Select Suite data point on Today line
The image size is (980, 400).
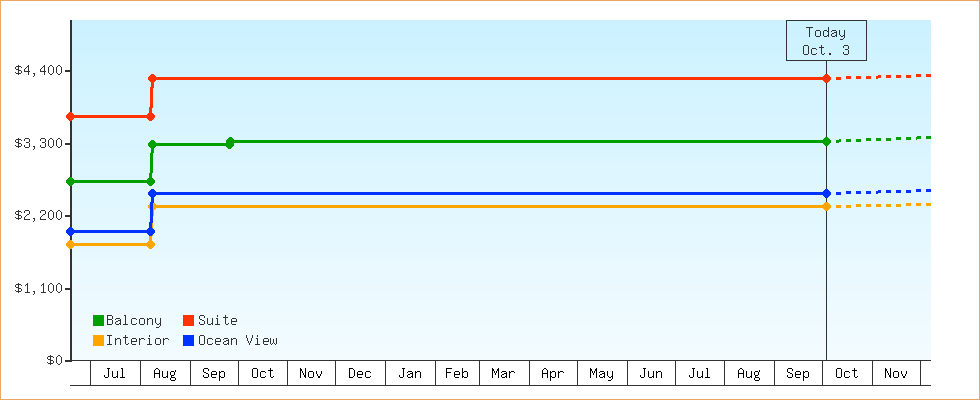[826, 78]
